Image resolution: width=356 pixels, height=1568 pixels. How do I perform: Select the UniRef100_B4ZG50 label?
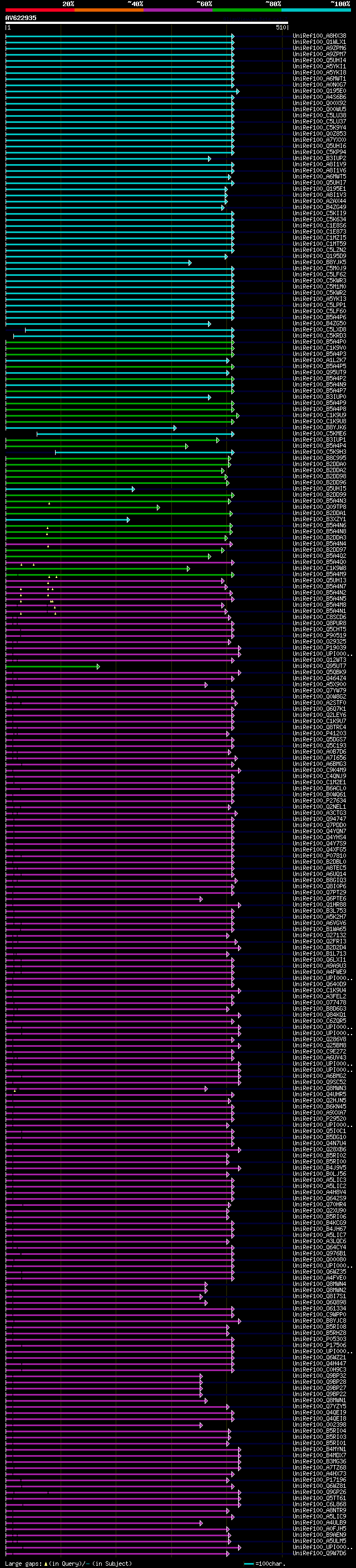pyautogui.click(x=319, y=324)
